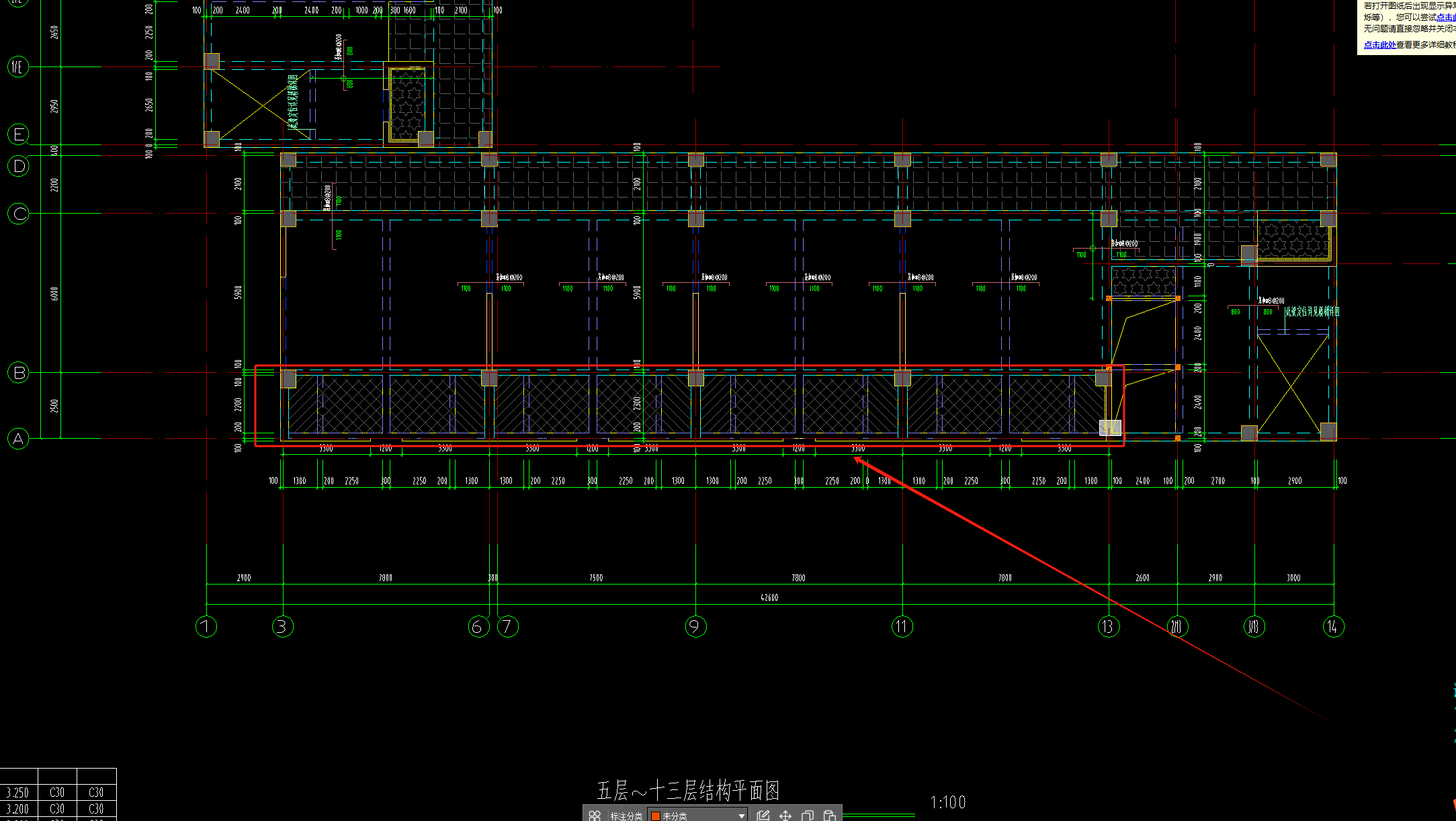Viewport: 1456px width, 821px height.
Task: Click axis bubble C on the left
Action: click(18, 214)
